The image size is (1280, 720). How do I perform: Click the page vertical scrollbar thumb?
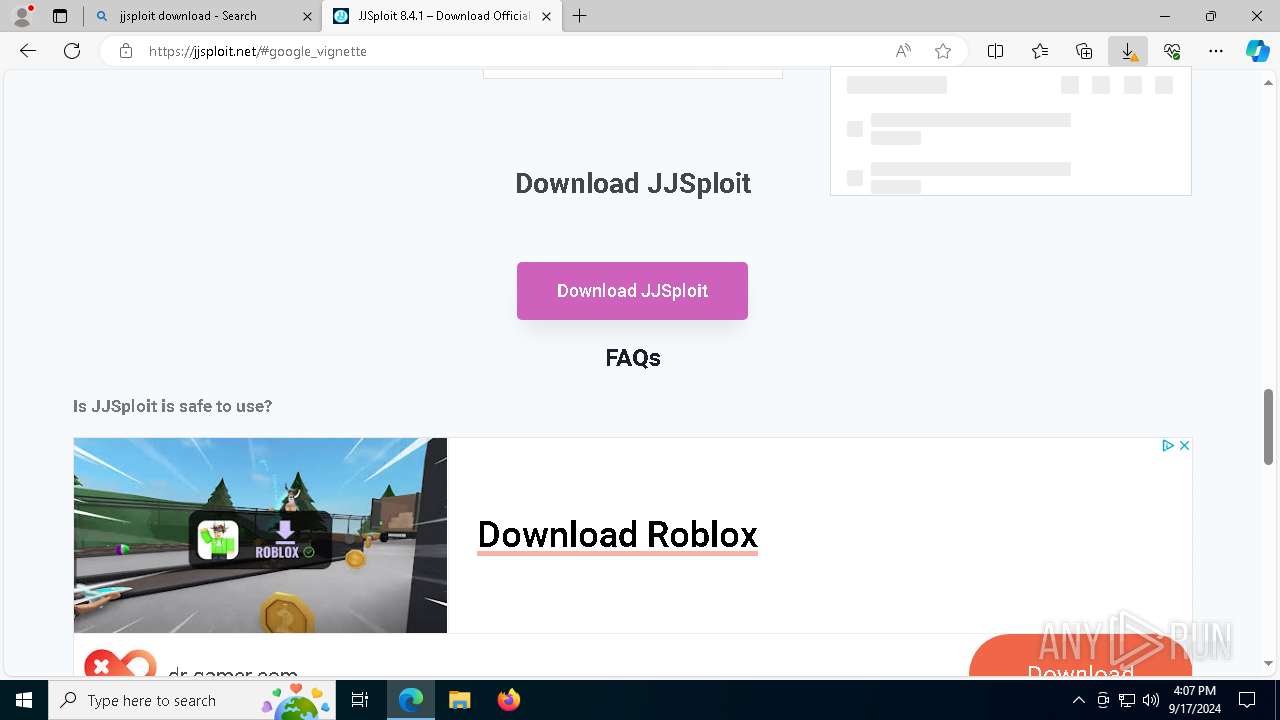[1268, 427]
